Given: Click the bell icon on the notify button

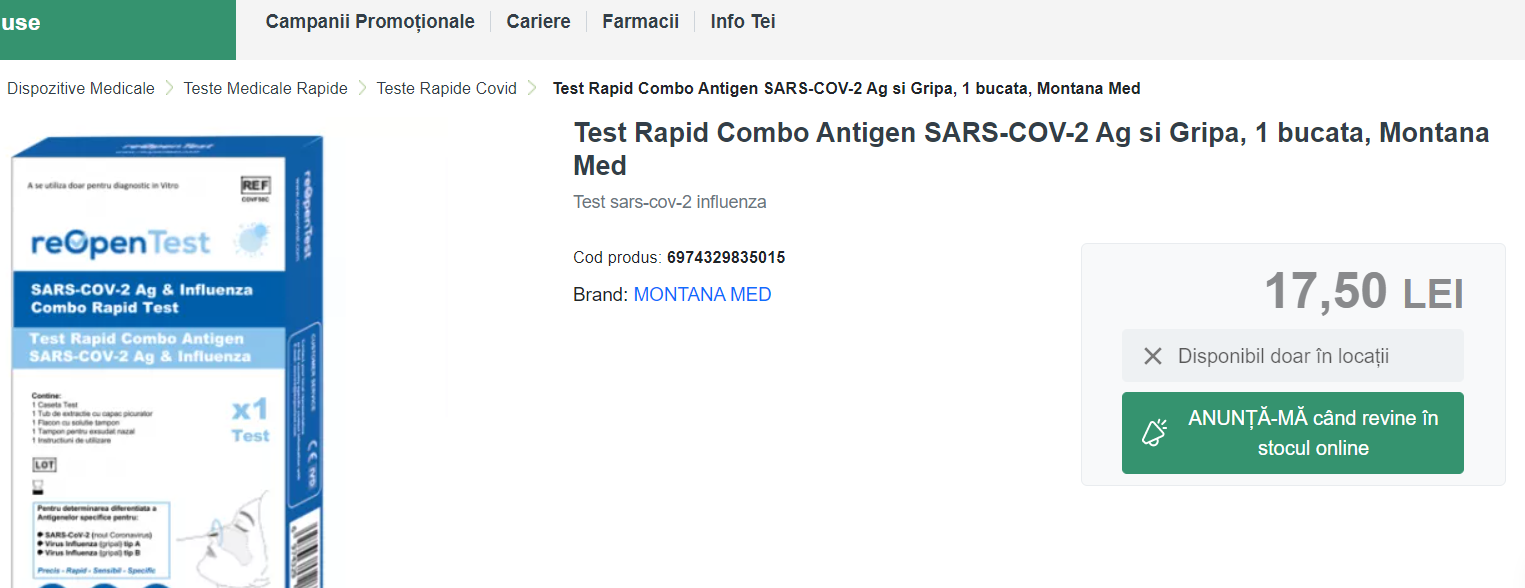Looking at the screenshot, I should (1154, 432).
